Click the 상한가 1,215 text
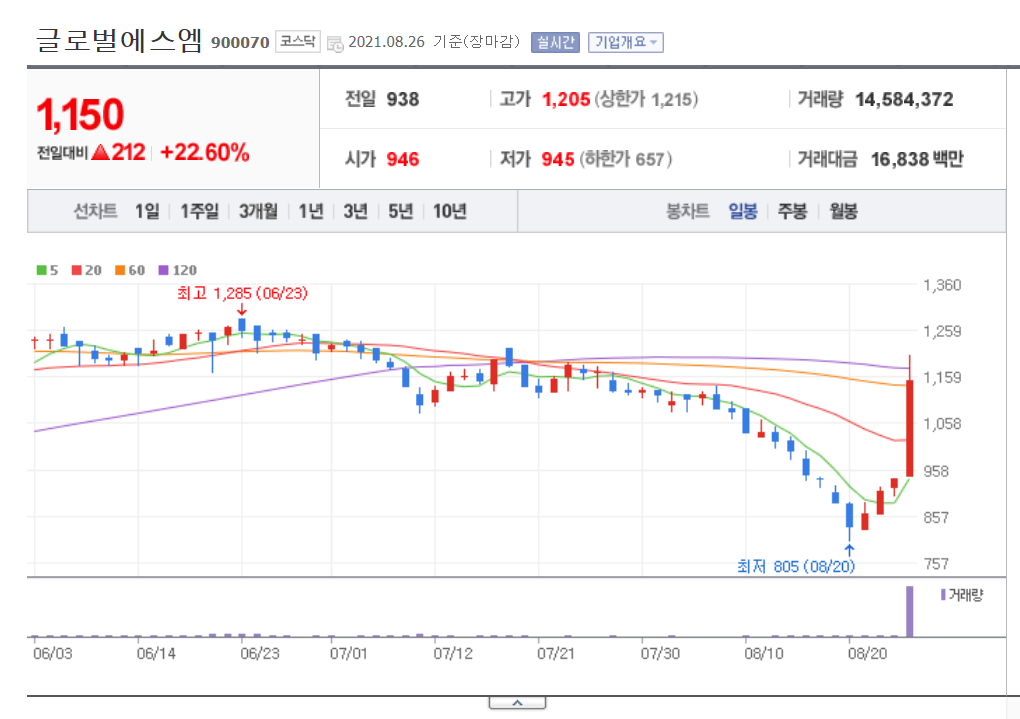The image size is (1020, 719). point(646,100)
